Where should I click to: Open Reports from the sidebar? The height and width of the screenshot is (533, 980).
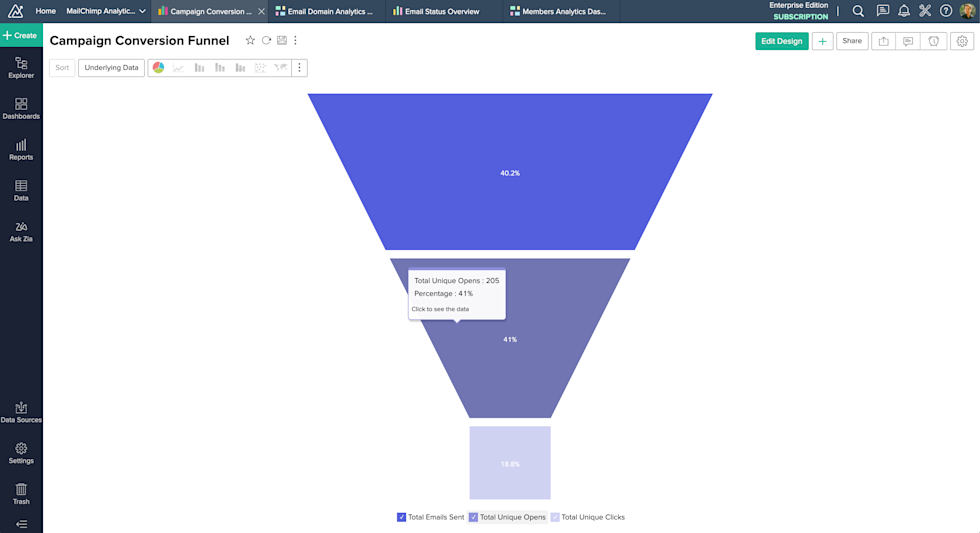[x=21, y=150]
